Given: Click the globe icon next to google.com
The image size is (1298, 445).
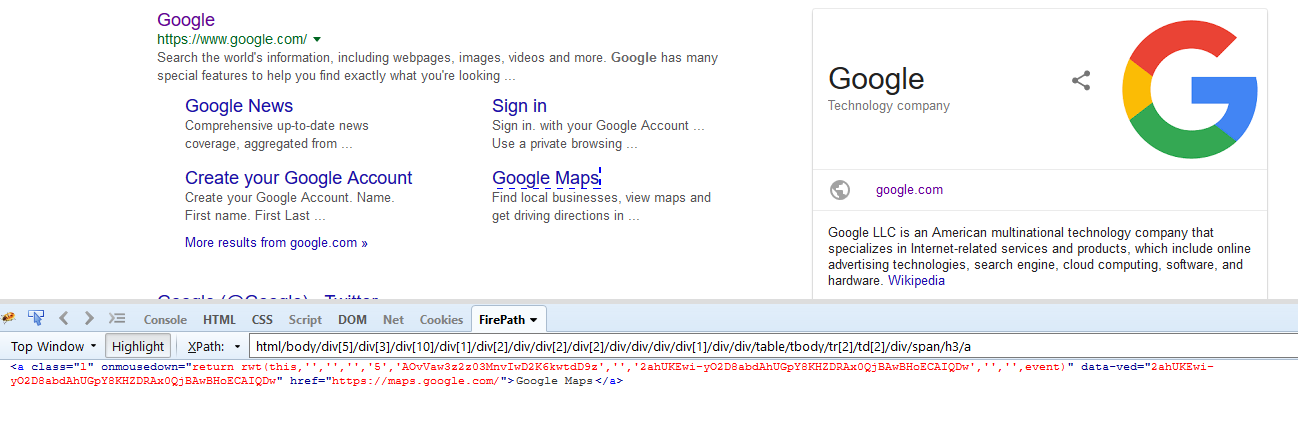Looking at the screenshot, I should (x=840, y=190).
